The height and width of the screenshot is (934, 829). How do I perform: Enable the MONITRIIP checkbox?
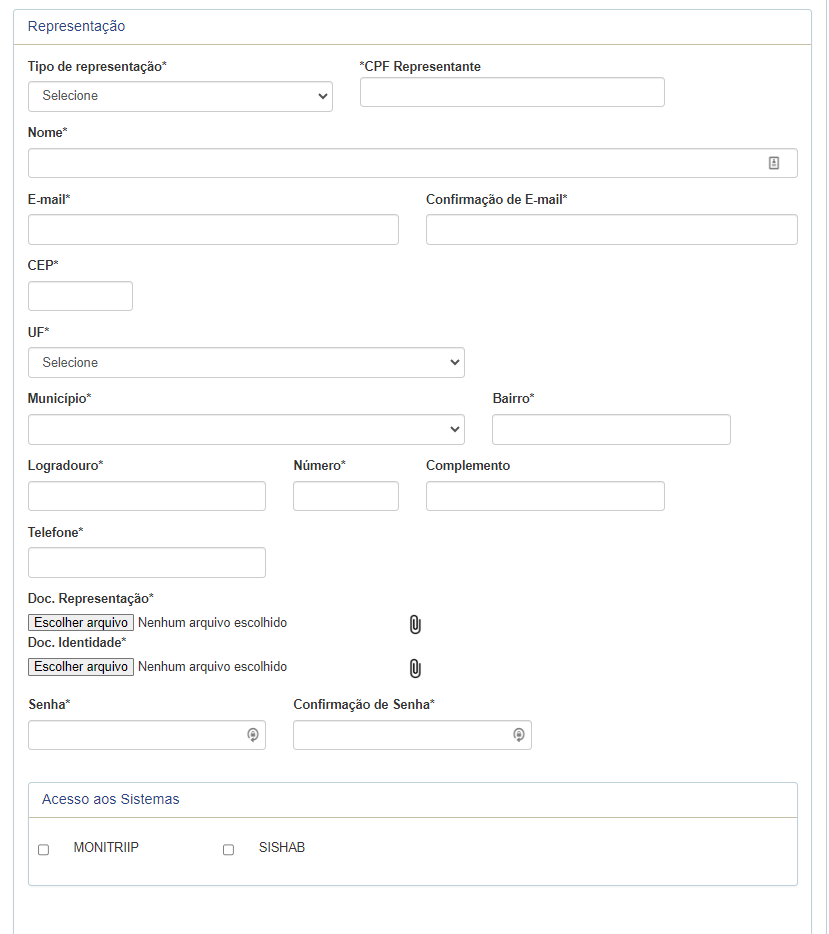43,849
